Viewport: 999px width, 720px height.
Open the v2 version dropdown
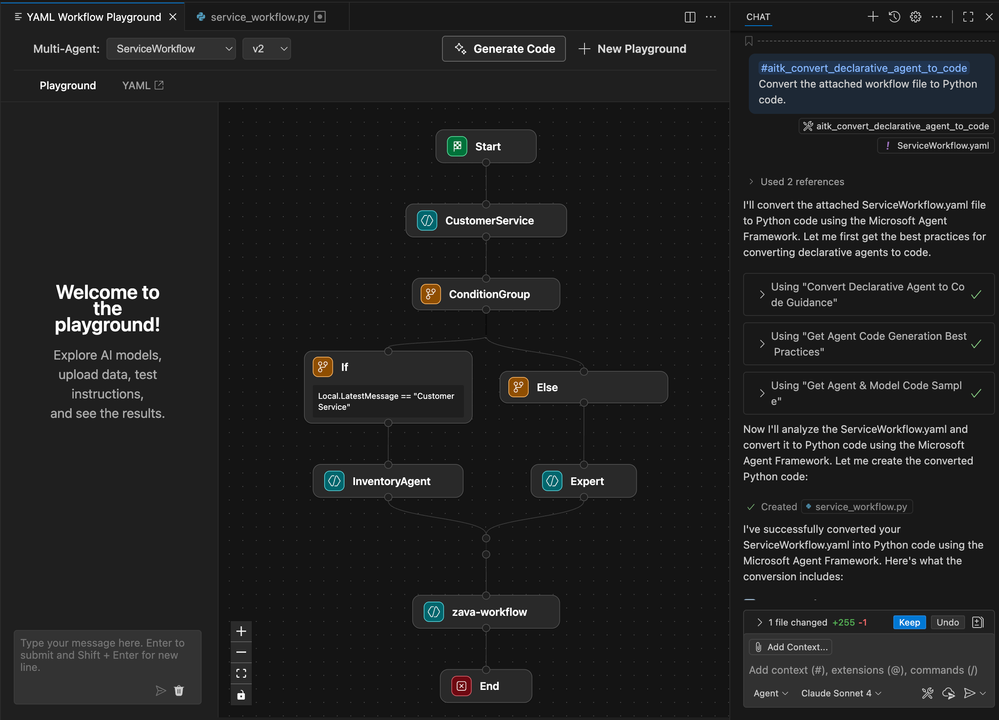pyautogui.click(x=266, y=49)
